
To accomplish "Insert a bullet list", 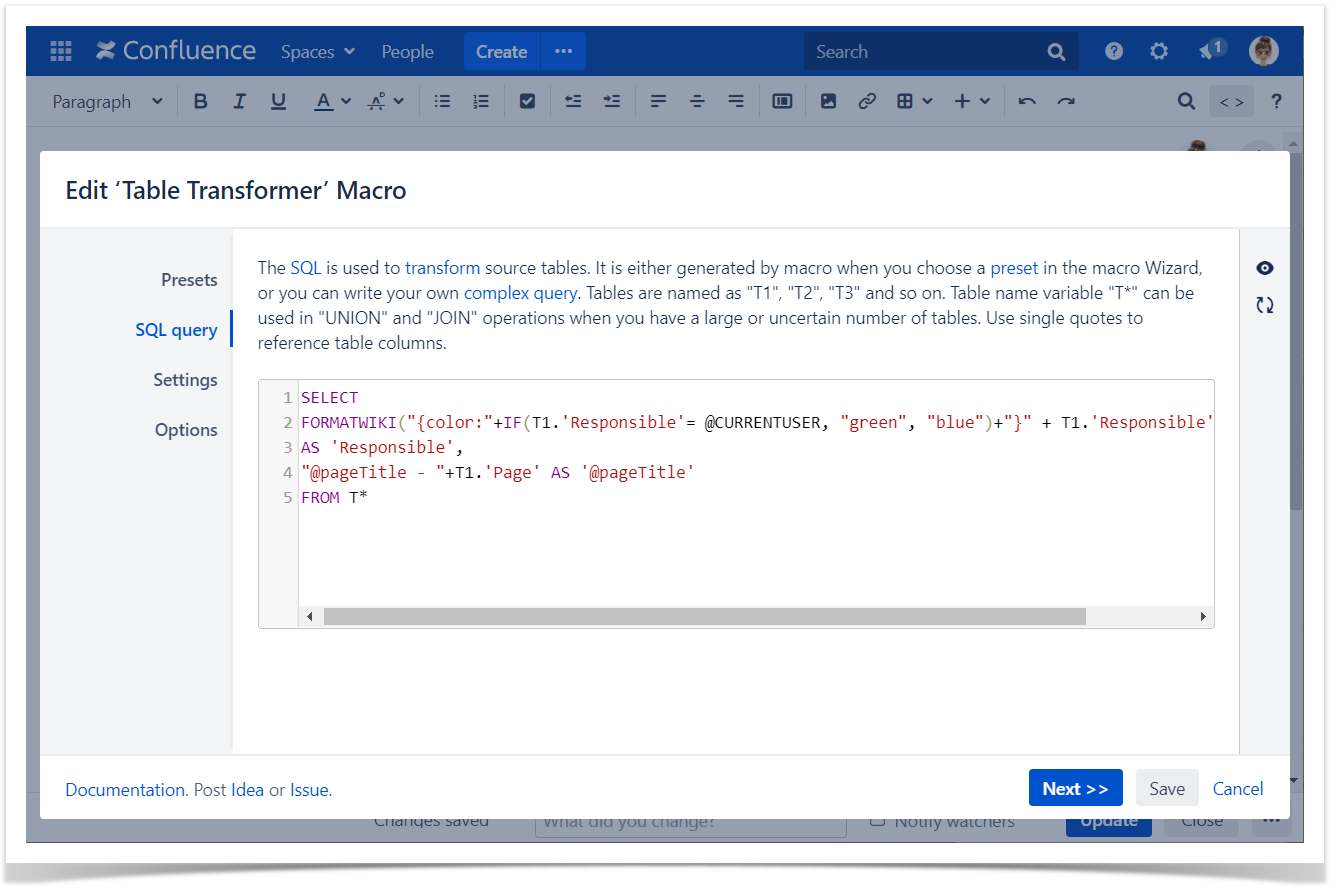I will [x=442, y=101].
